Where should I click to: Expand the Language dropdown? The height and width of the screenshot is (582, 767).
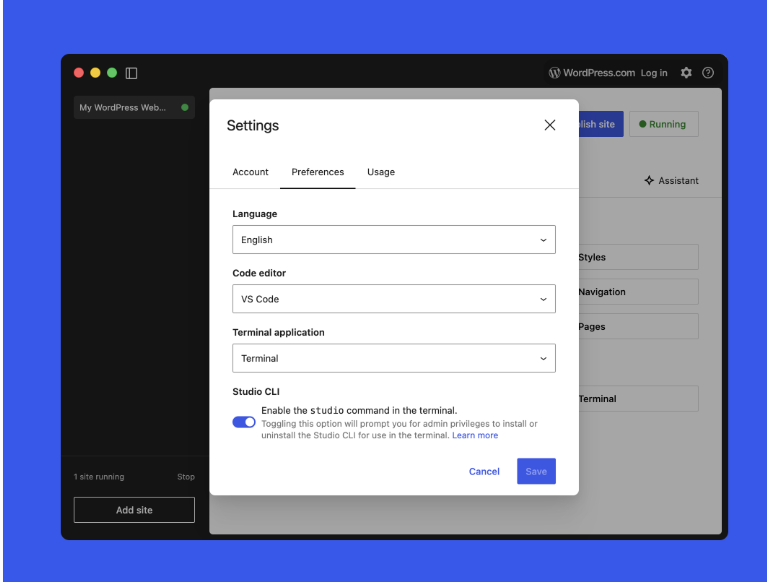[x=393, y=240]
